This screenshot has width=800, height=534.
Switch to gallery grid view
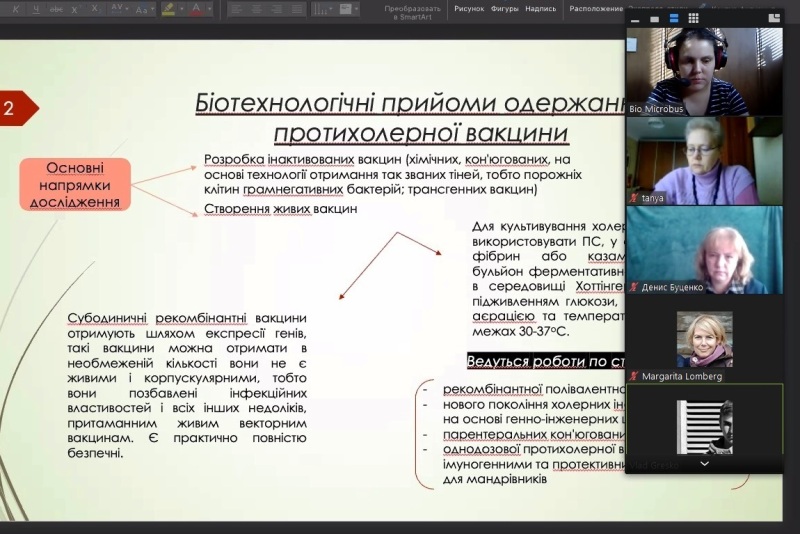tap(693, 18)
